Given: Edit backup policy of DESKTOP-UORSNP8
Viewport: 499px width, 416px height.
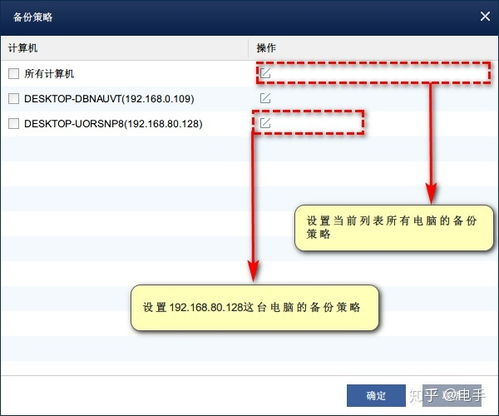Looking at the screenshot, I should pos(265,123).
